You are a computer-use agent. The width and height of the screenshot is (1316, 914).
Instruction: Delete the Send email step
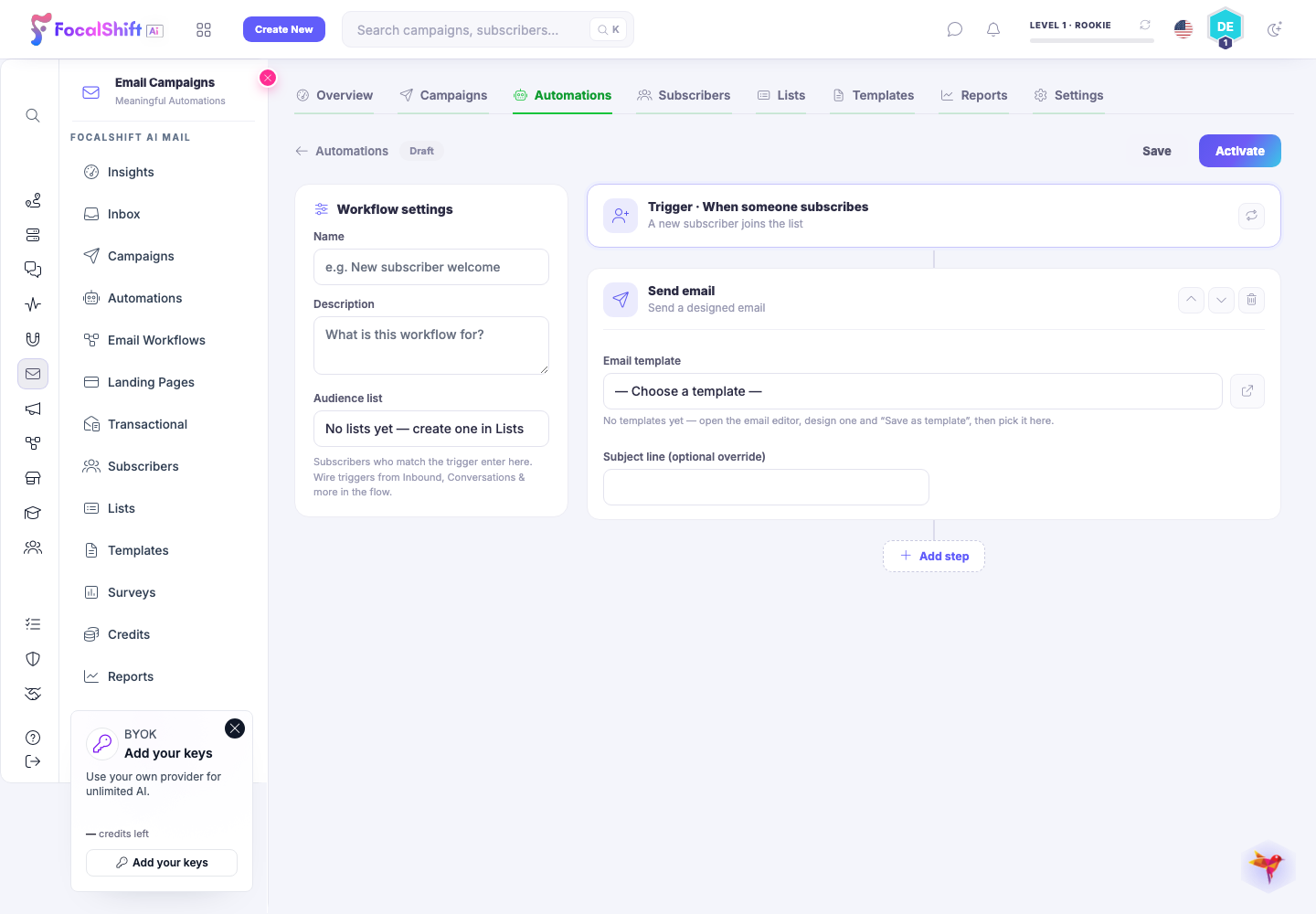pyautogui.click(x=1251, y=300)
